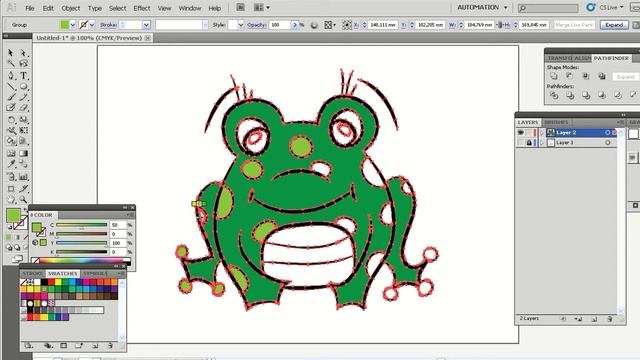640x360 pixels.
Task: Swap fill and stroke in toolbox
Action: pos(25,210)
